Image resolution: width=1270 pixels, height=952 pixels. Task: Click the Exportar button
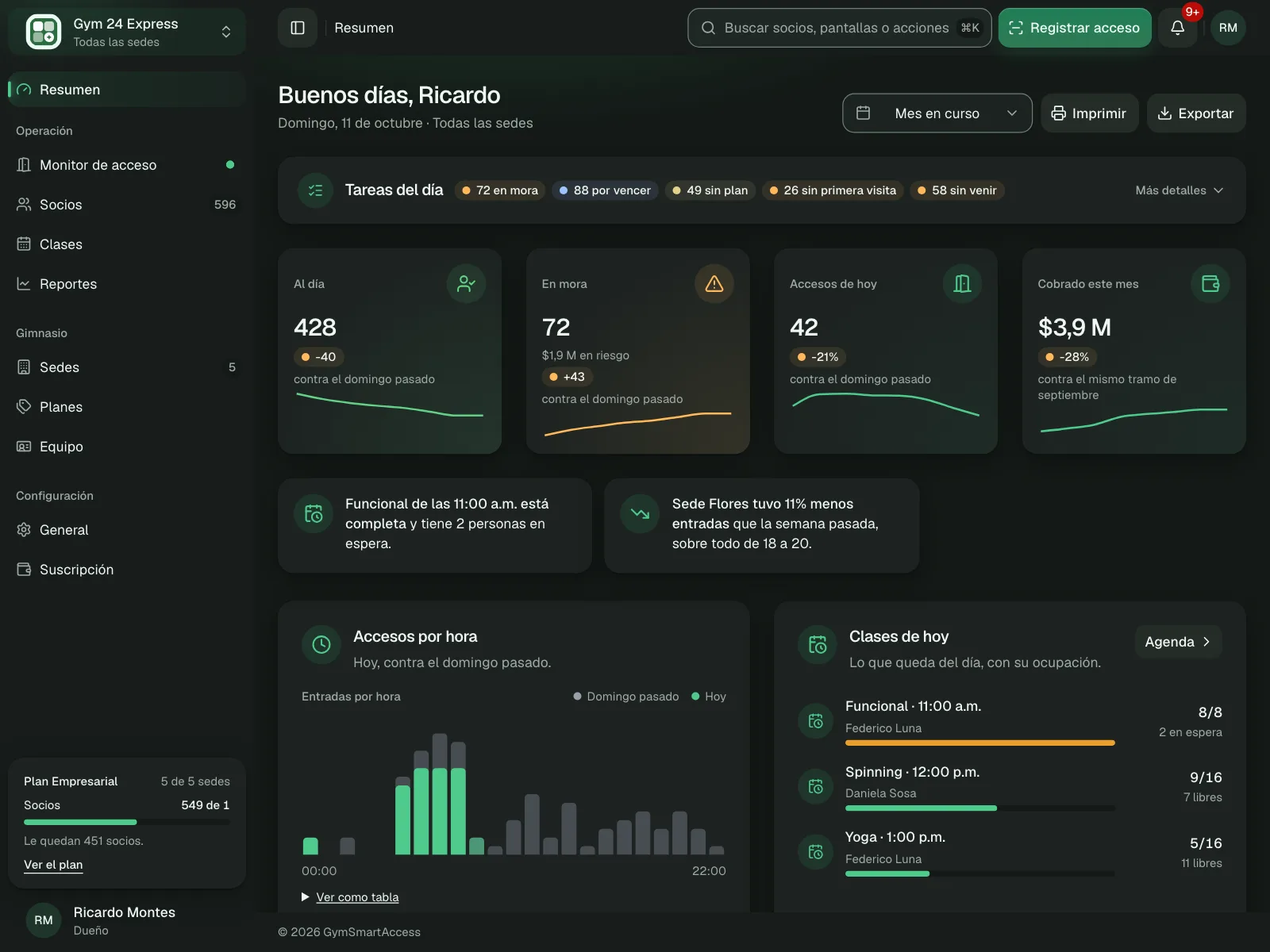coord(1196,113)
